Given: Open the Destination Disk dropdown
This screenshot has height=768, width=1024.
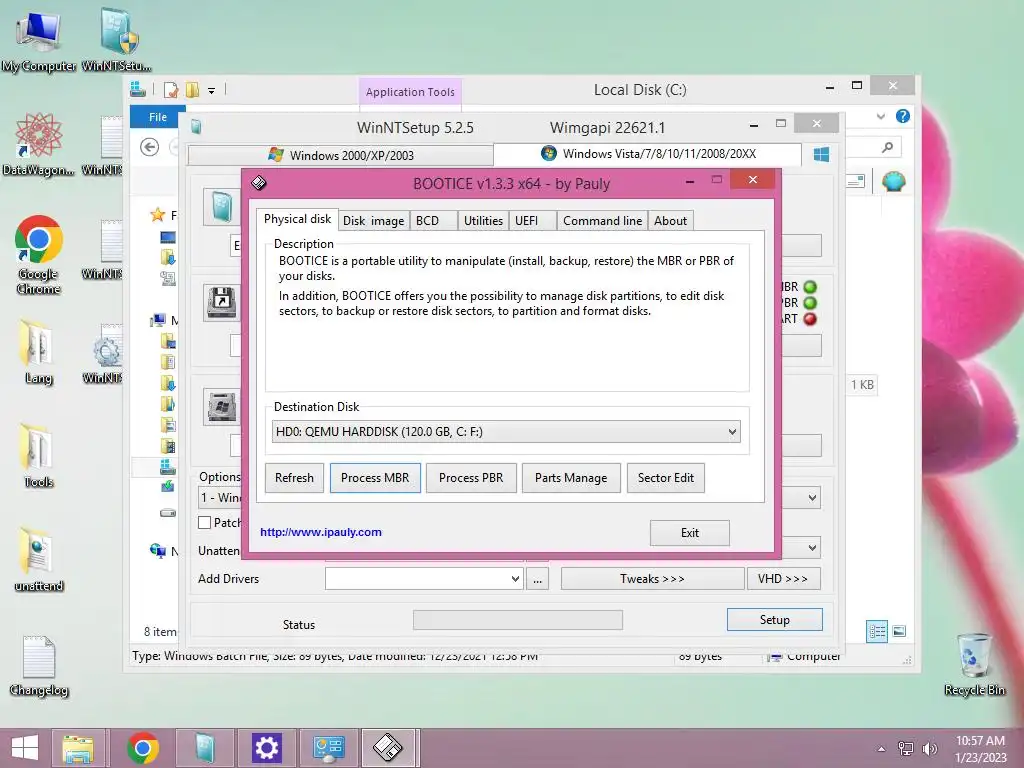Looking at the screenshot, I should [x=506, y=432].
